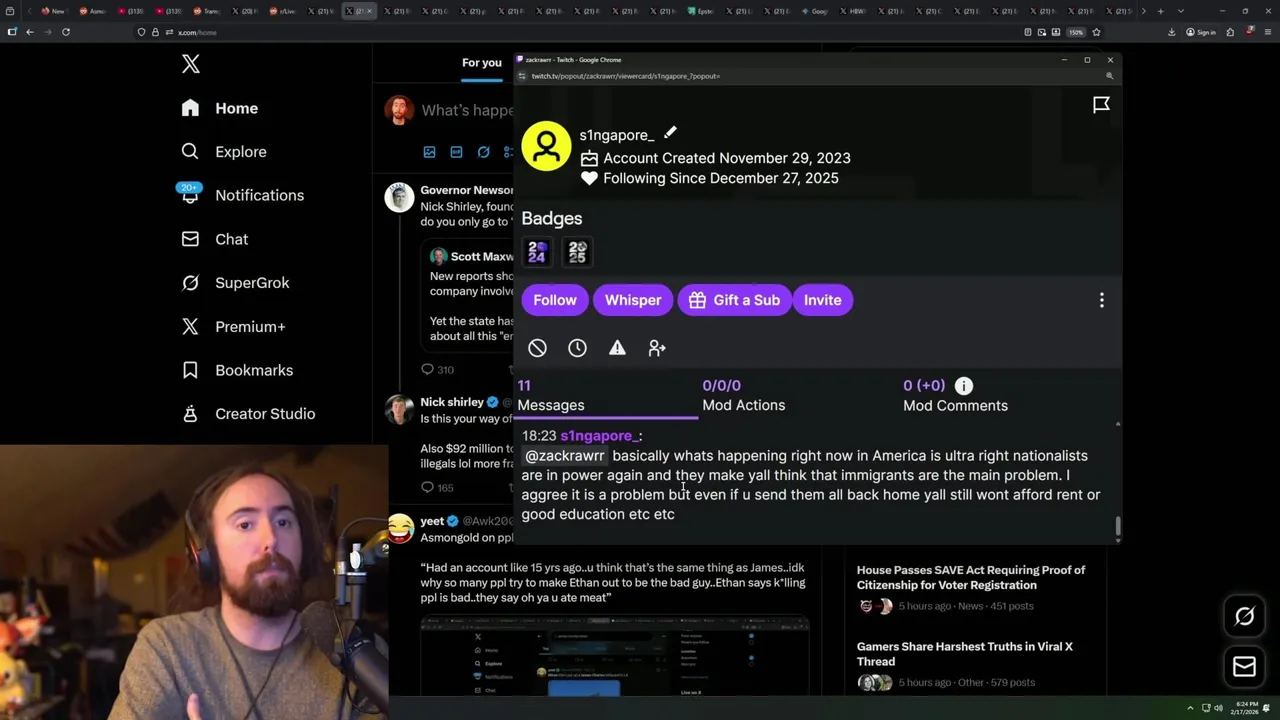Image resolution: width=1280 pixels, height=720 pixels.
Task: Click the Notifications bell icon
Action: point(190,196)
